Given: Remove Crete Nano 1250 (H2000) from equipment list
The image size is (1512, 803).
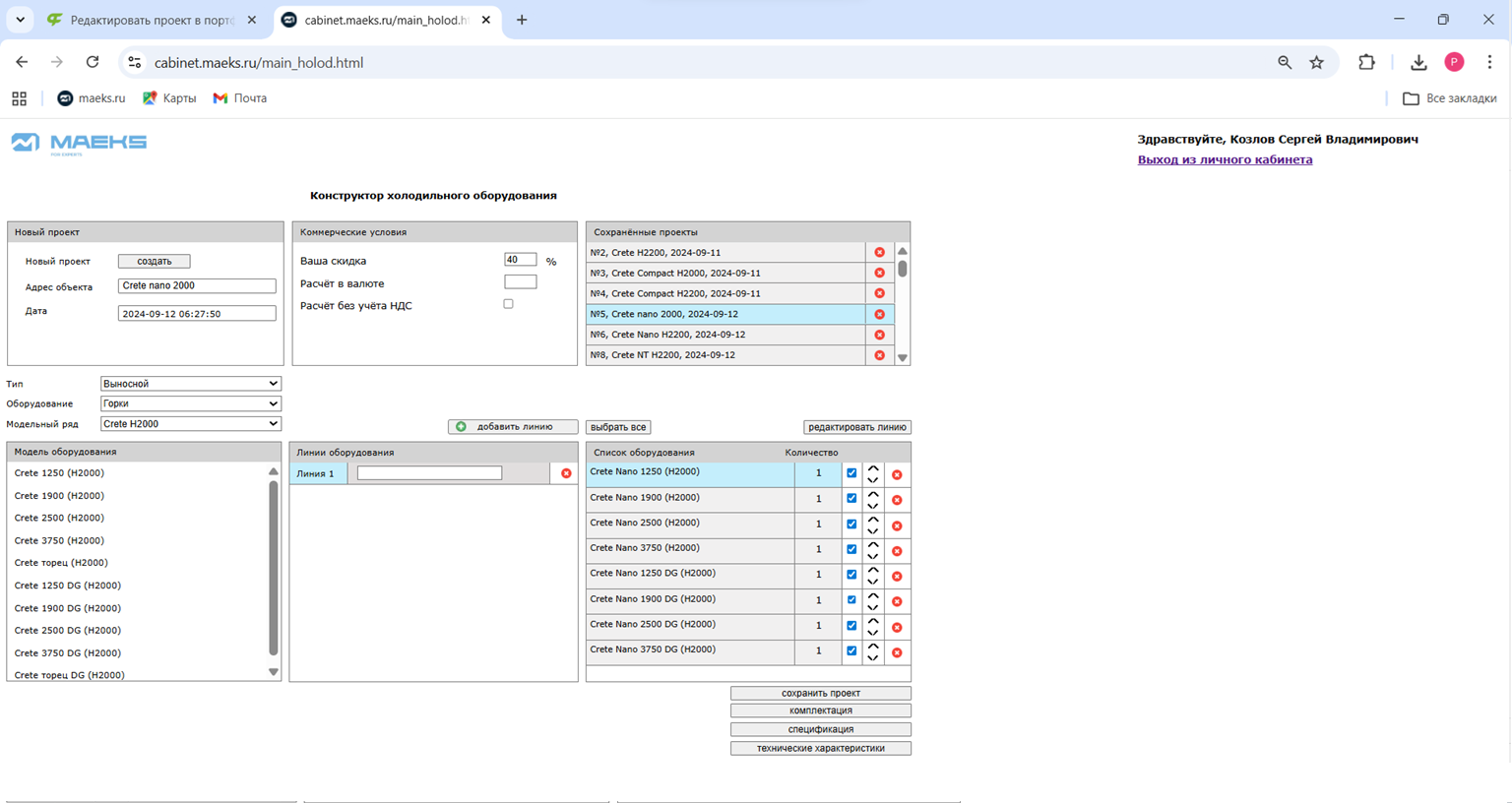Looking at the screenshot, I should [897, 475].
